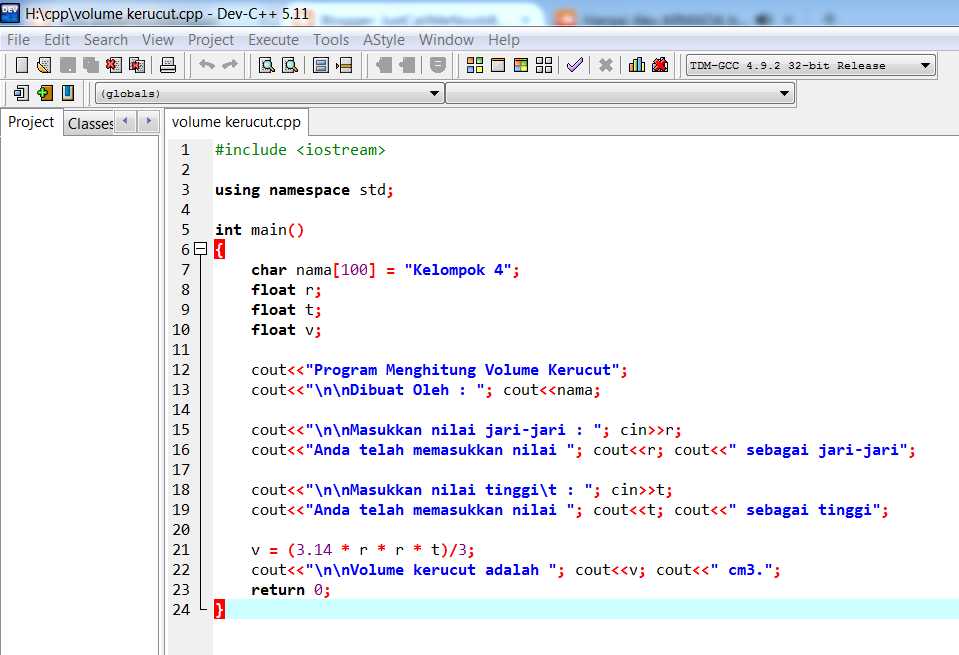Image resolution: width=959 pixels, height=655 pixels.
Task: Open the Find magnifier tool
Action: 267,65
